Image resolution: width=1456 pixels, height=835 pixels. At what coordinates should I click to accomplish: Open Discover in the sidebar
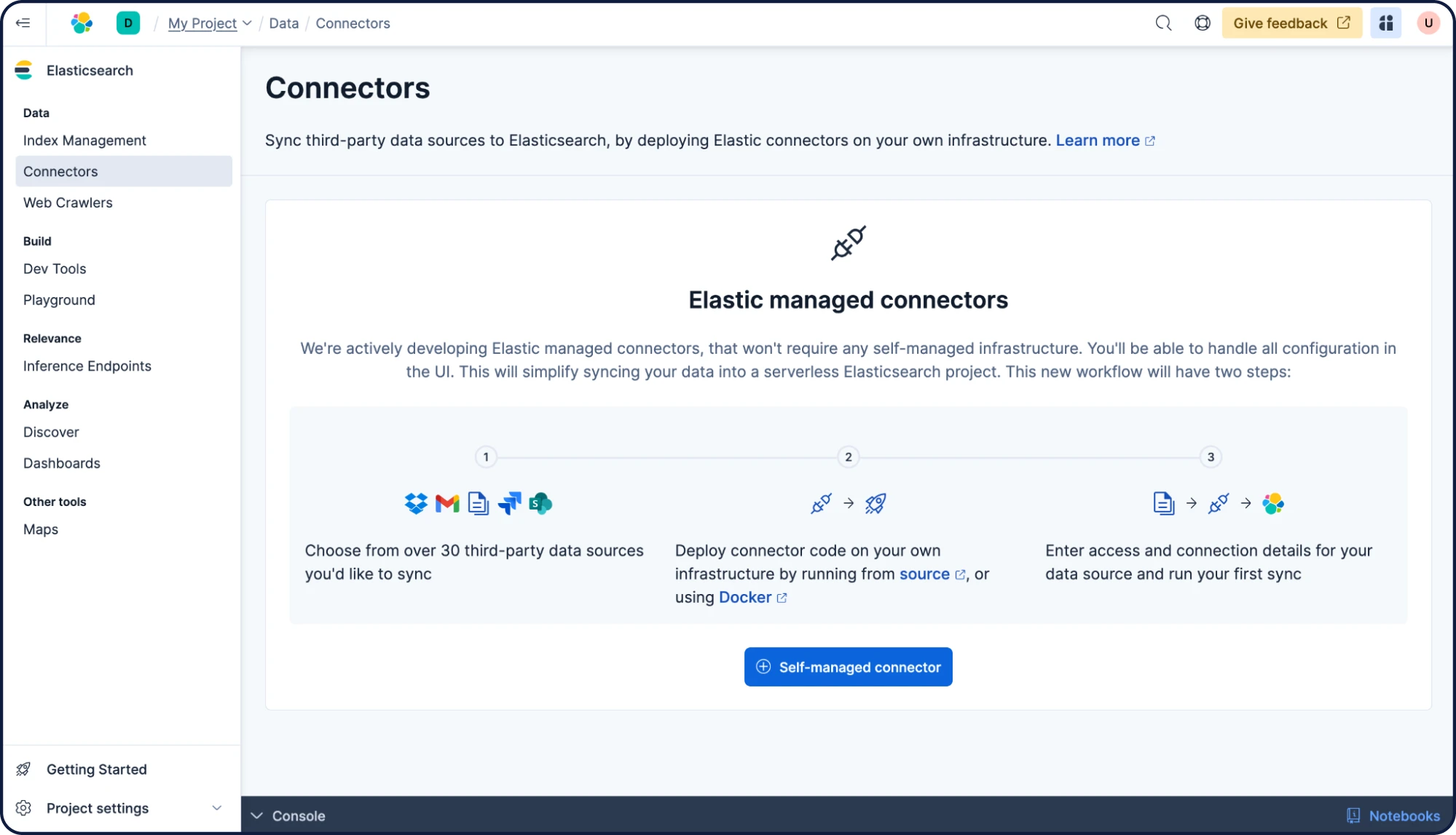(x=124, y=432)
